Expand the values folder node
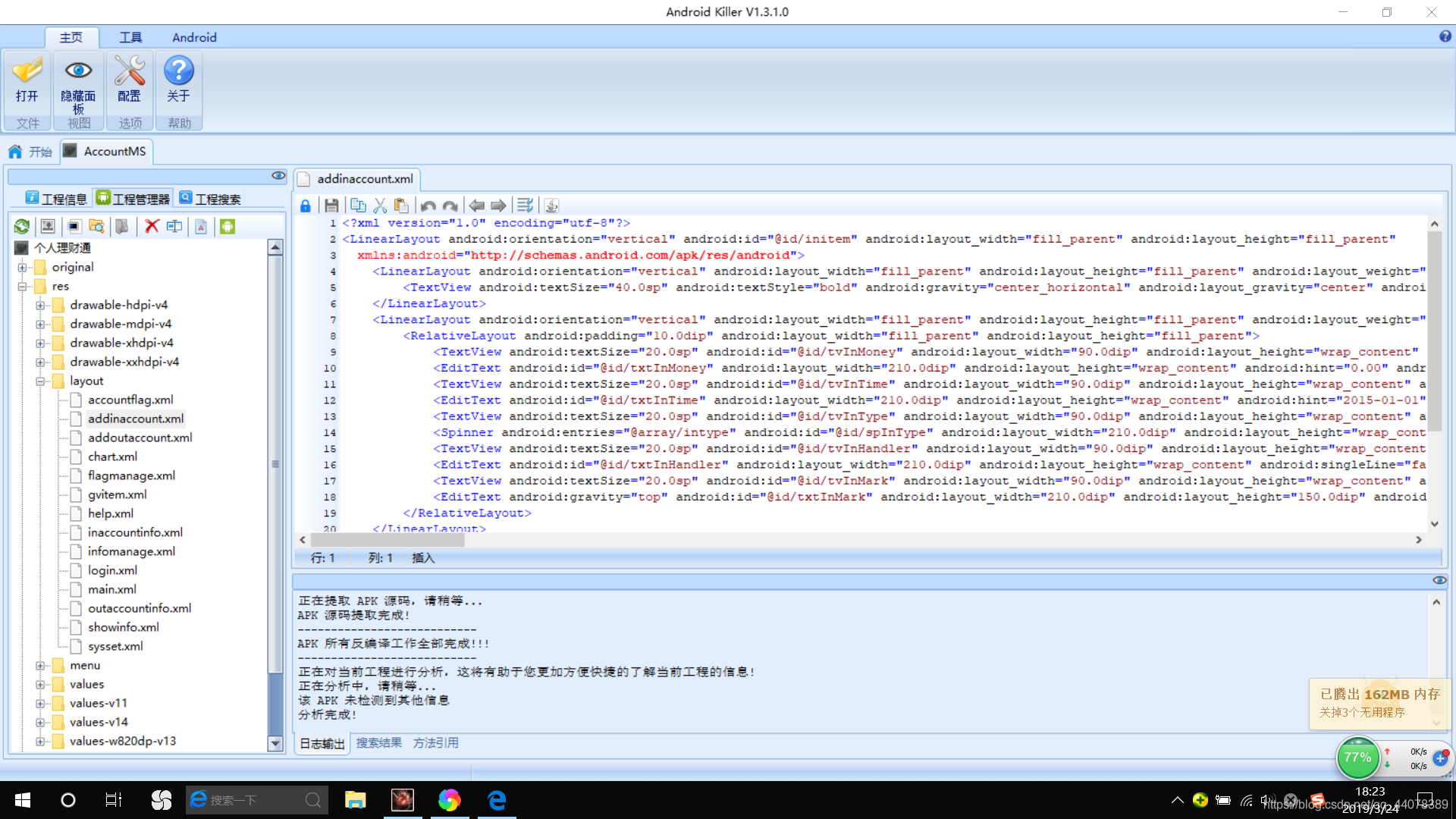Image resolution: width=1456 pixels, height=819 pixels. coord(40,684)
